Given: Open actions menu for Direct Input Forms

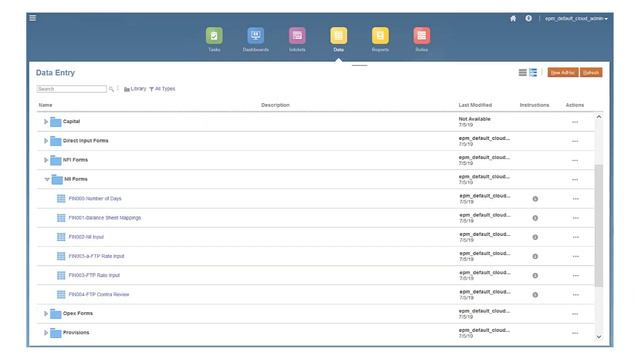Looking at the screenshot, I should tap(575, 141).
